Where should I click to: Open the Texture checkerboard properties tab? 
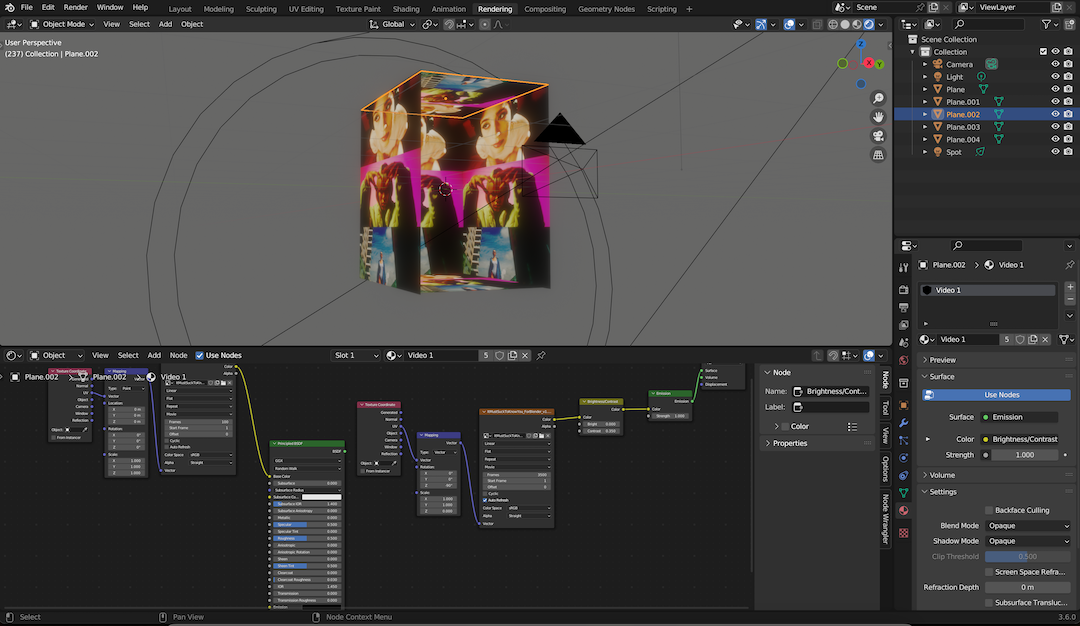point(904,533)
